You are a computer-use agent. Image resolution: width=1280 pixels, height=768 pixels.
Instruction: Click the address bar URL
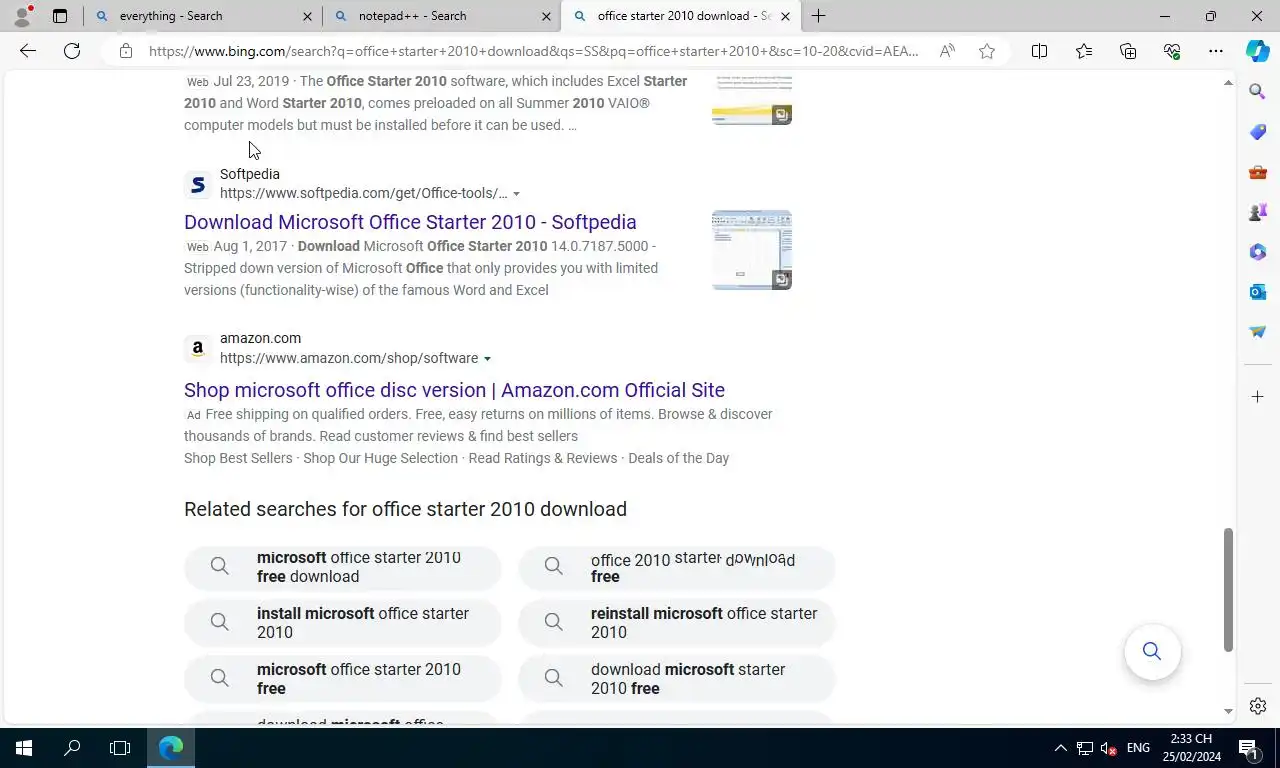533,51
